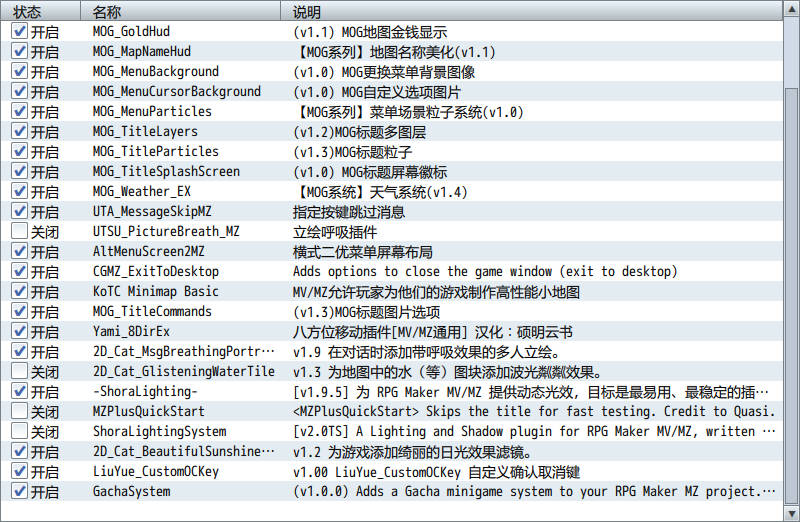The width and height of the screenshot is (800, 522).
Task: Click the scrollbar up arrow
Action: click(791, 10)
